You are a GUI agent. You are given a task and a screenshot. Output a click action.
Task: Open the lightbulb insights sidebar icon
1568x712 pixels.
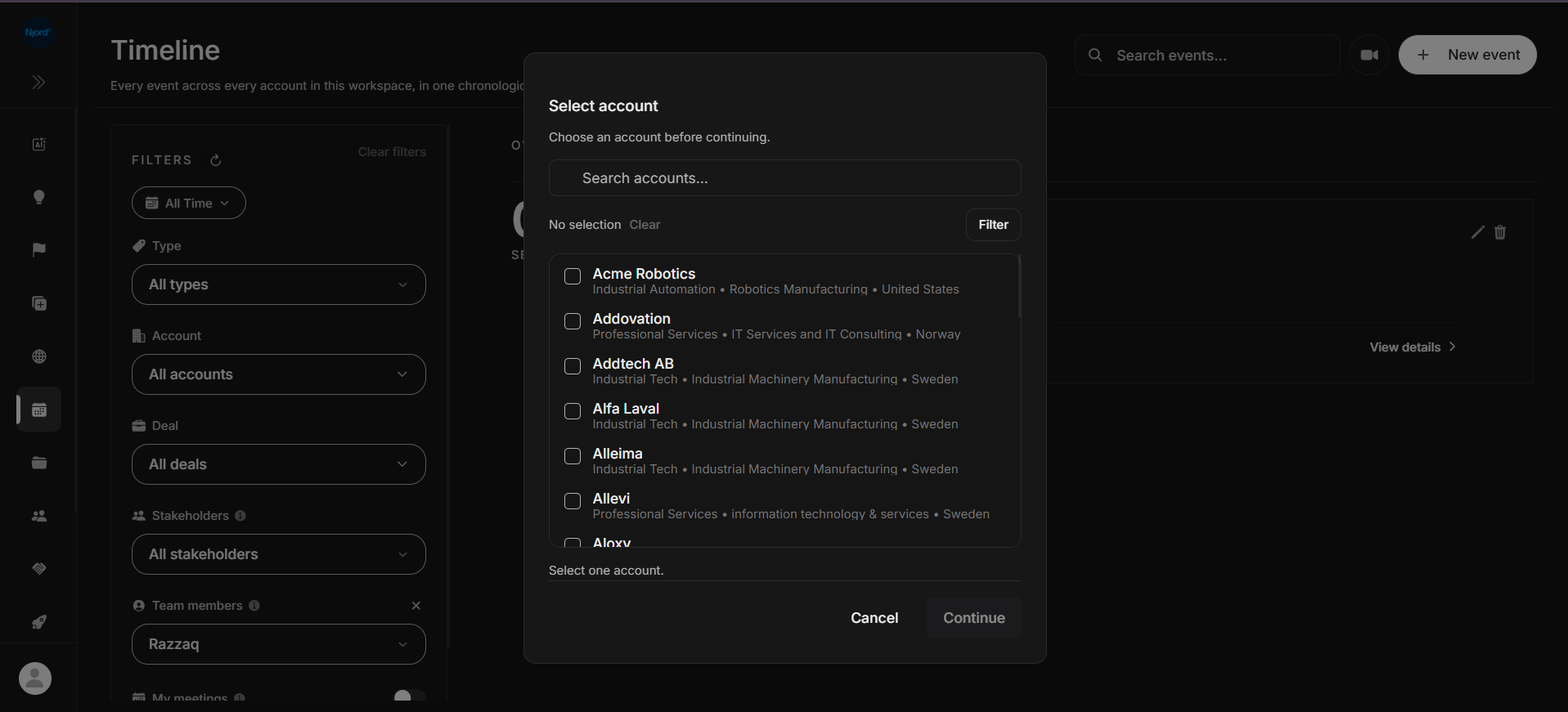click(38, 197)
